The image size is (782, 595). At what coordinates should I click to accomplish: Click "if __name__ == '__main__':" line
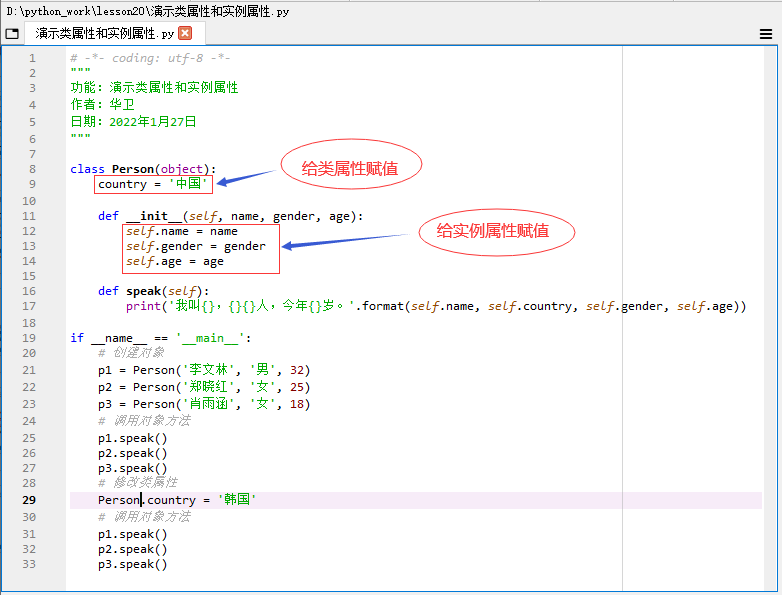click(161, 338)
